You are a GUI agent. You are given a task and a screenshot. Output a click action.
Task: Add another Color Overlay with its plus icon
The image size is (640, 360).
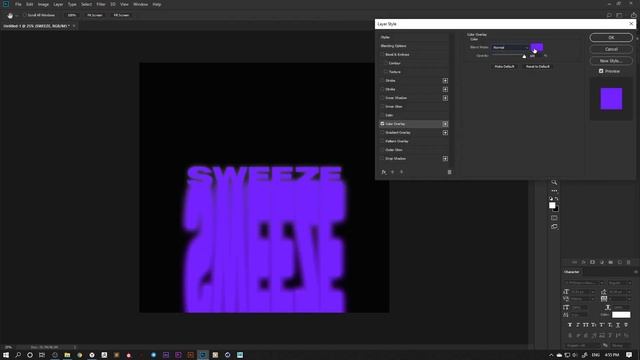coord(445,124)
